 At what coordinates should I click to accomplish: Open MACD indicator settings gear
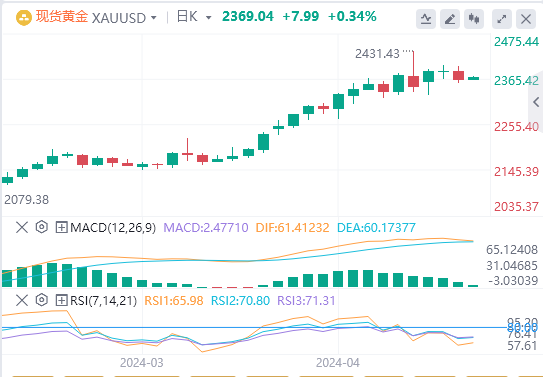point(42,227)
